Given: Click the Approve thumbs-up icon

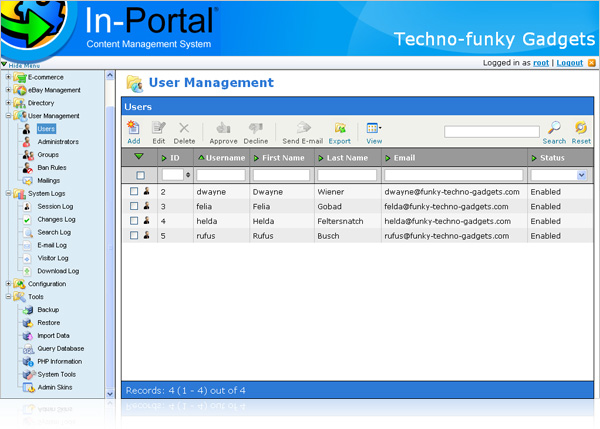Looking at the screenshot, I should 223,128.
